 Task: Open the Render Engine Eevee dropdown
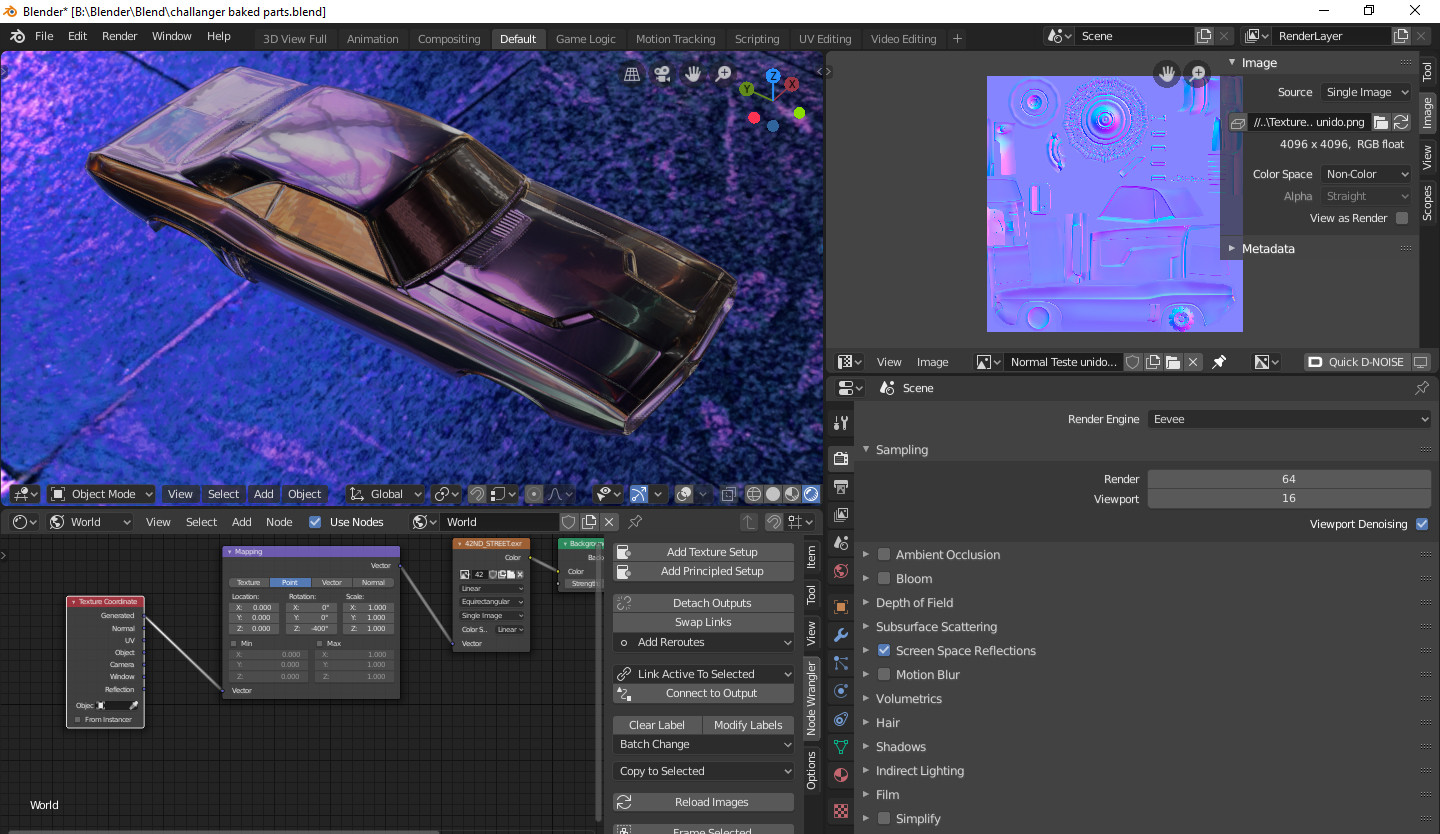point(1289,419)
